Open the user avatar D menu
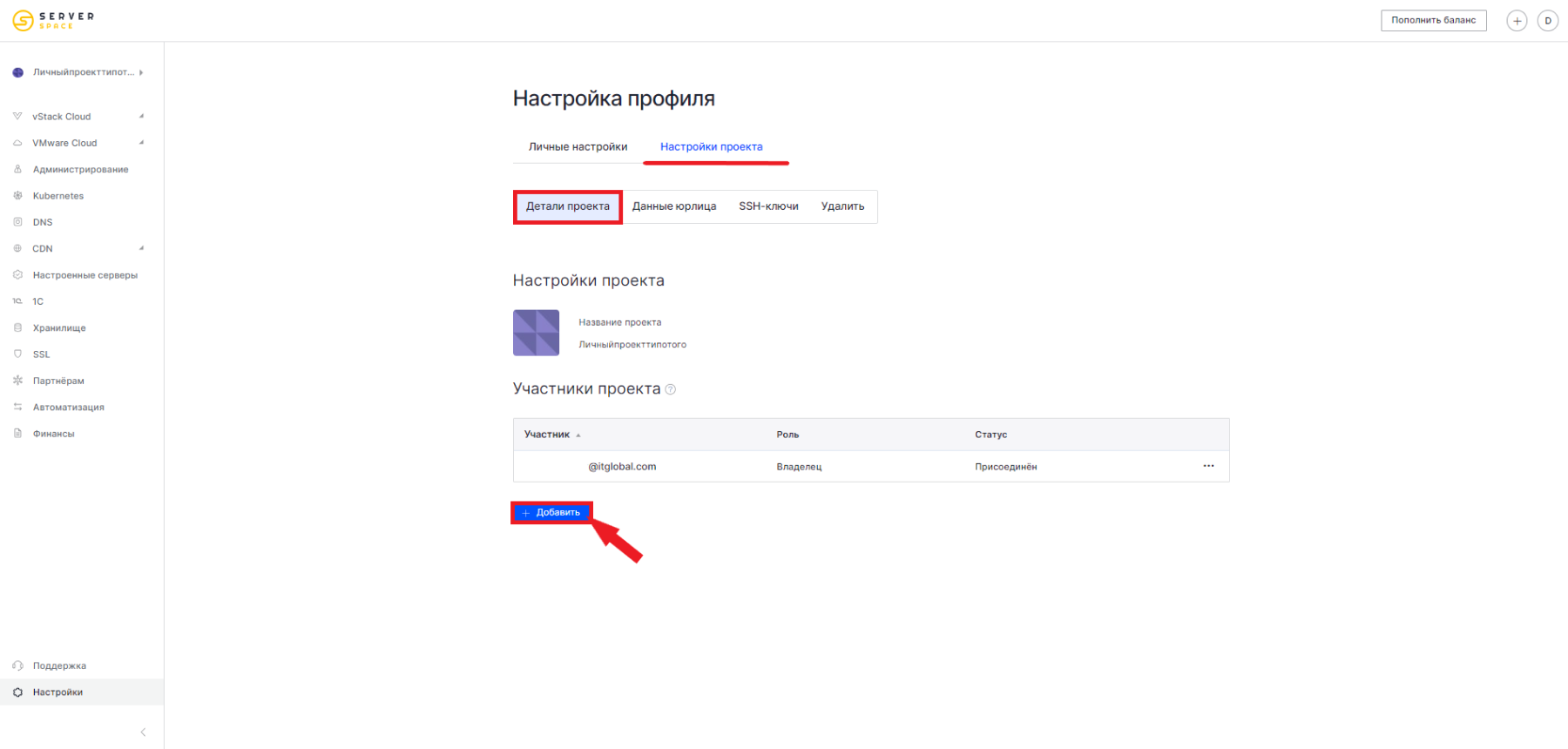This screenshot has width=1568, height=749. pyautogui.click(x=1548, y=21)
